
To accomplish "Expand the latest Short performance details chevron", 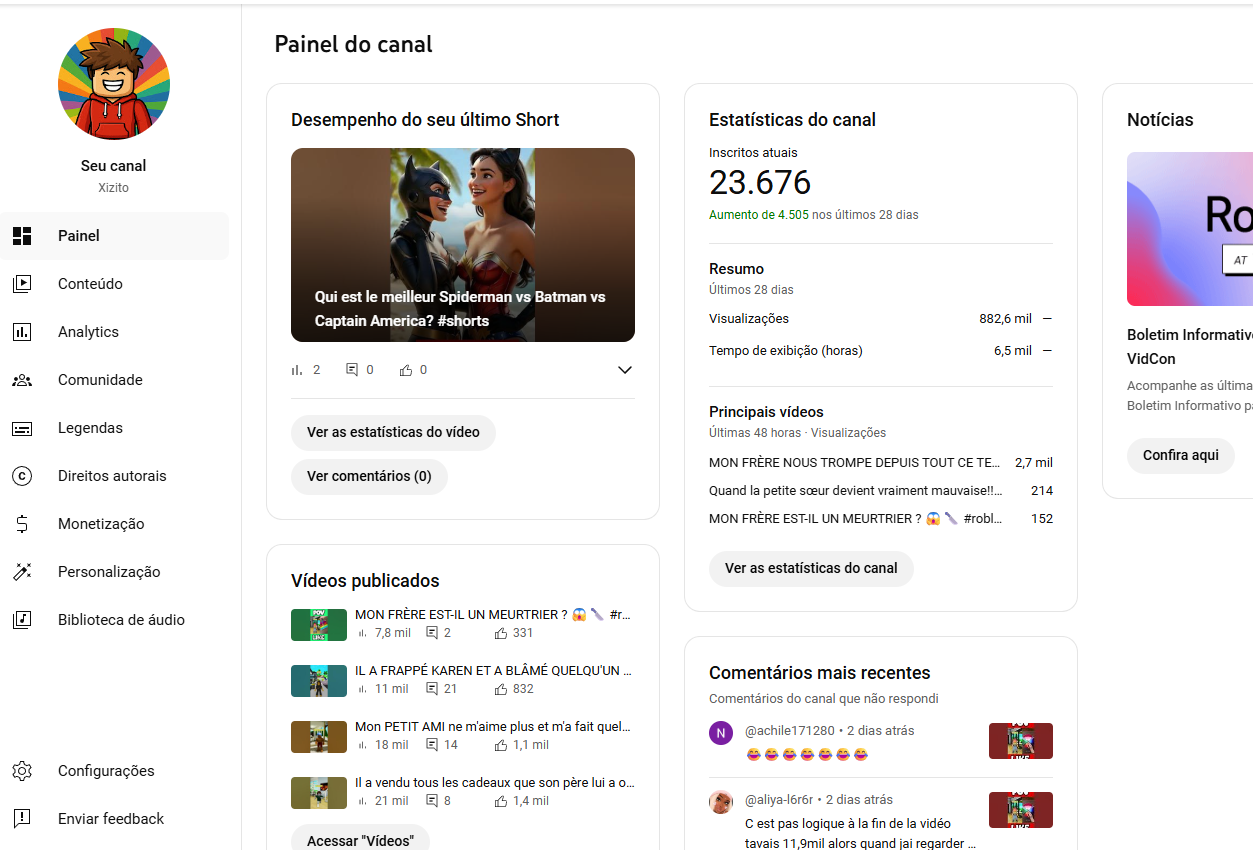I will click(625, 370).
